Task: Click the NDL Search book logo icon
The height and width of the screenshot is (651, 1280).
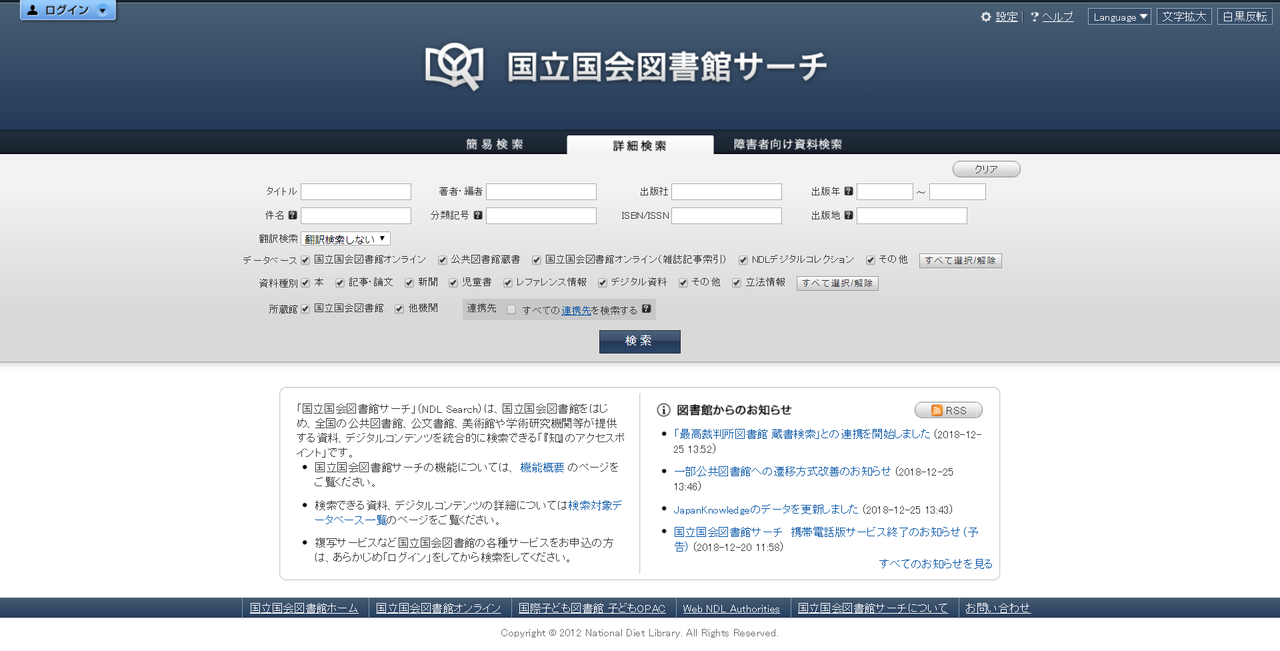Action: coord(454,66)
